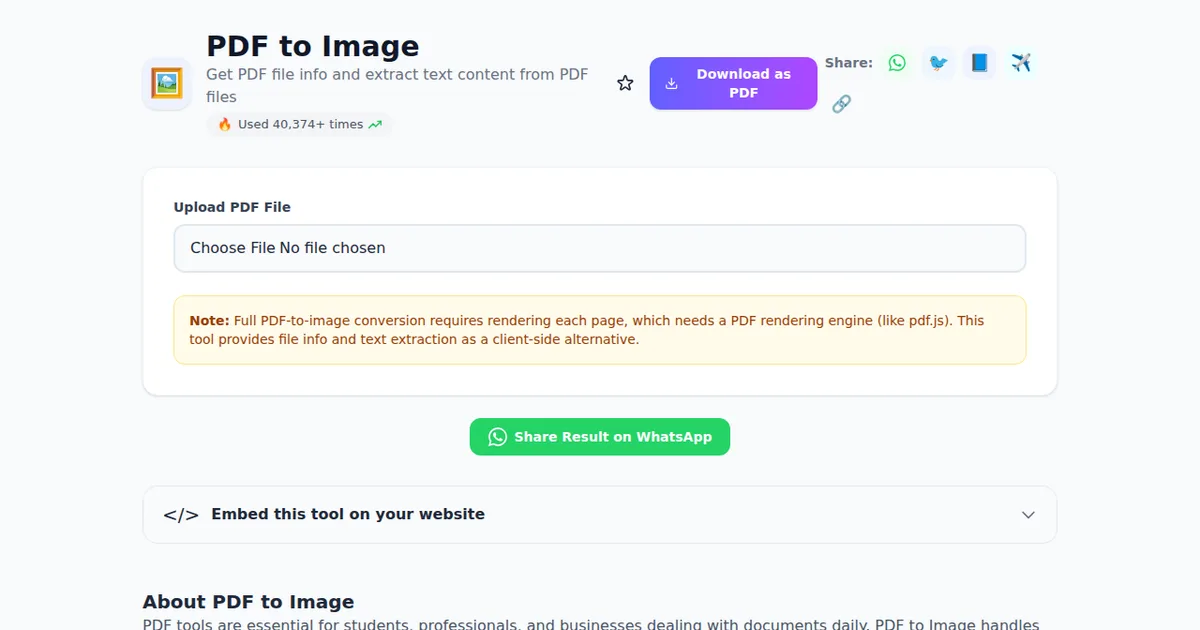Click the About PDF to Image section title

pyautogui.click(x=248, y=601)
